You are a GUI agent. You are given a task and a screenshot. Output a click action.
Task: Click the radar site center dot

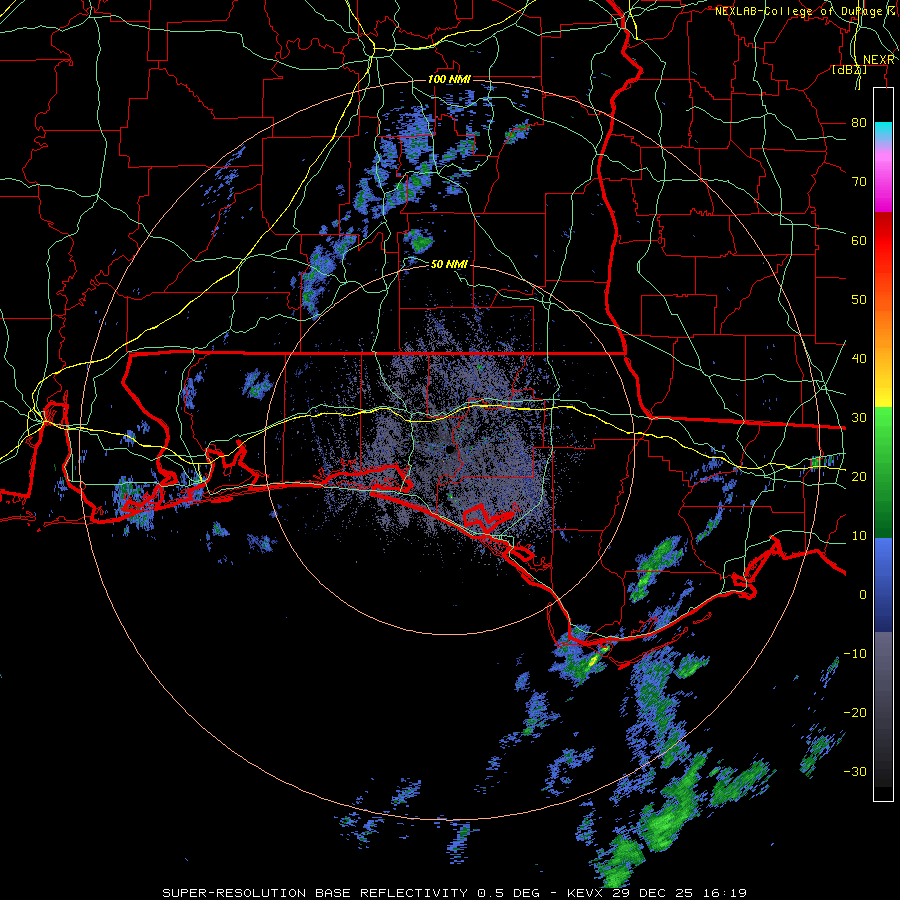[449, 450]
